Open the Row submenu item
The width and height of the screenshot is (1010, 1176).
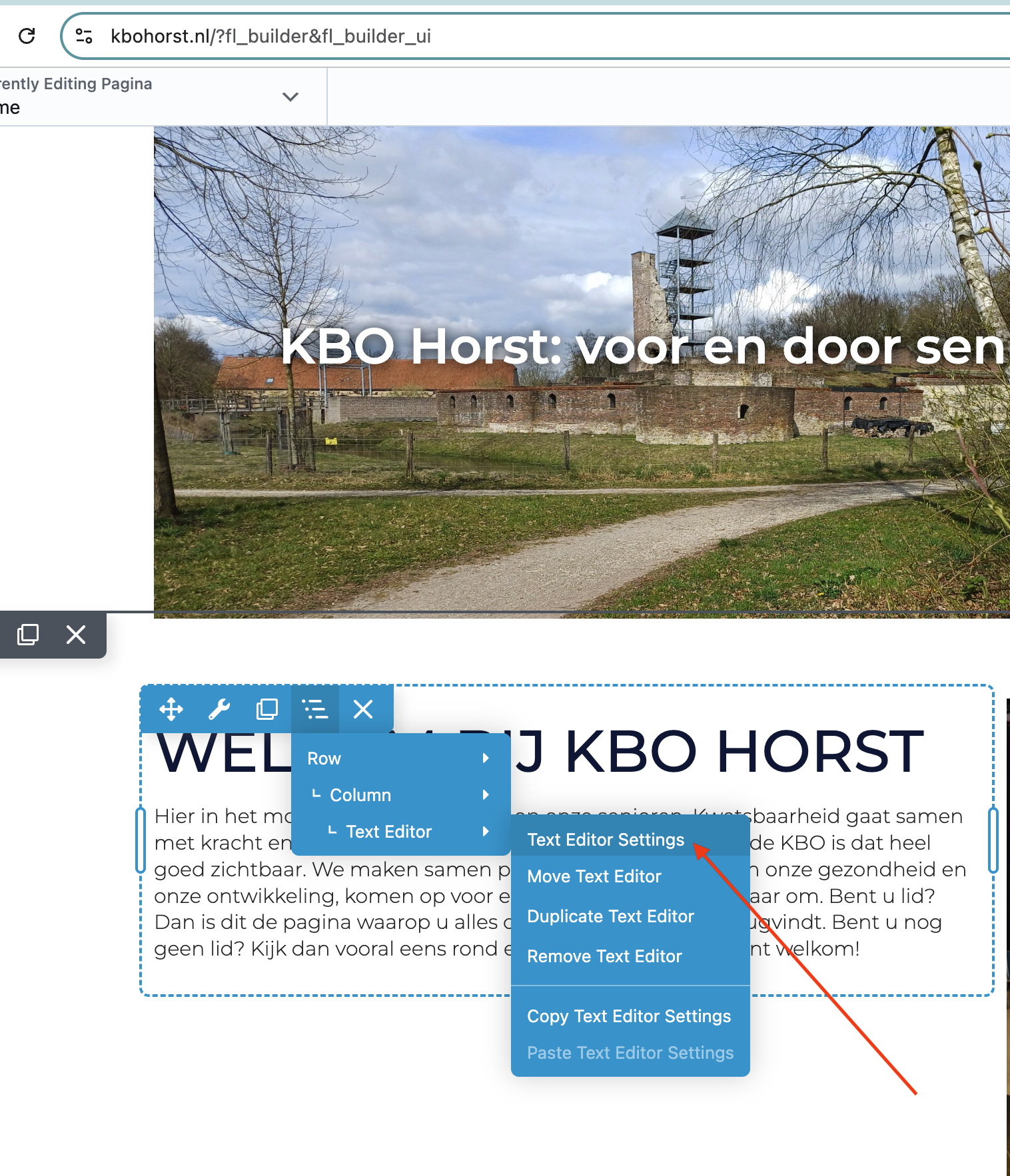coord(401,758)
